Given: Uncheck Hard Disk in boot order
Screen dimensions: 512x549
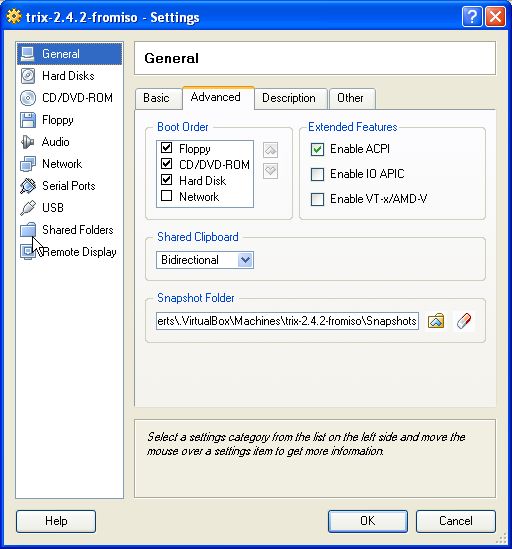Looking at the screenshot, I should point(166,180).
